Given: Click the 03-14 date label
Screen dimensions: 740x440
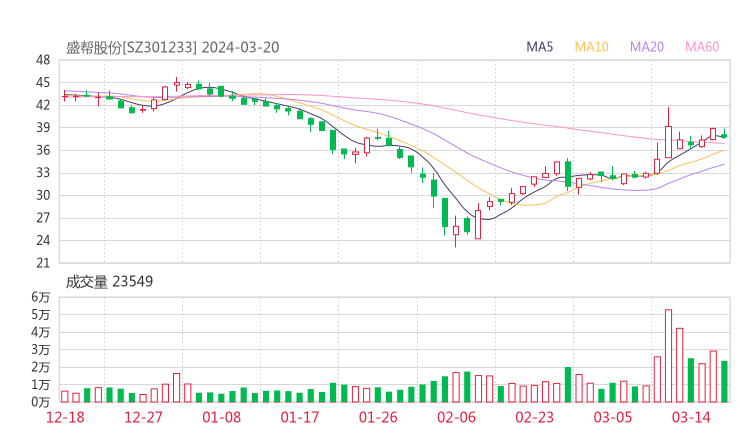Looking at the screenshot, I should pyautogui.click(x=691, y=417).
